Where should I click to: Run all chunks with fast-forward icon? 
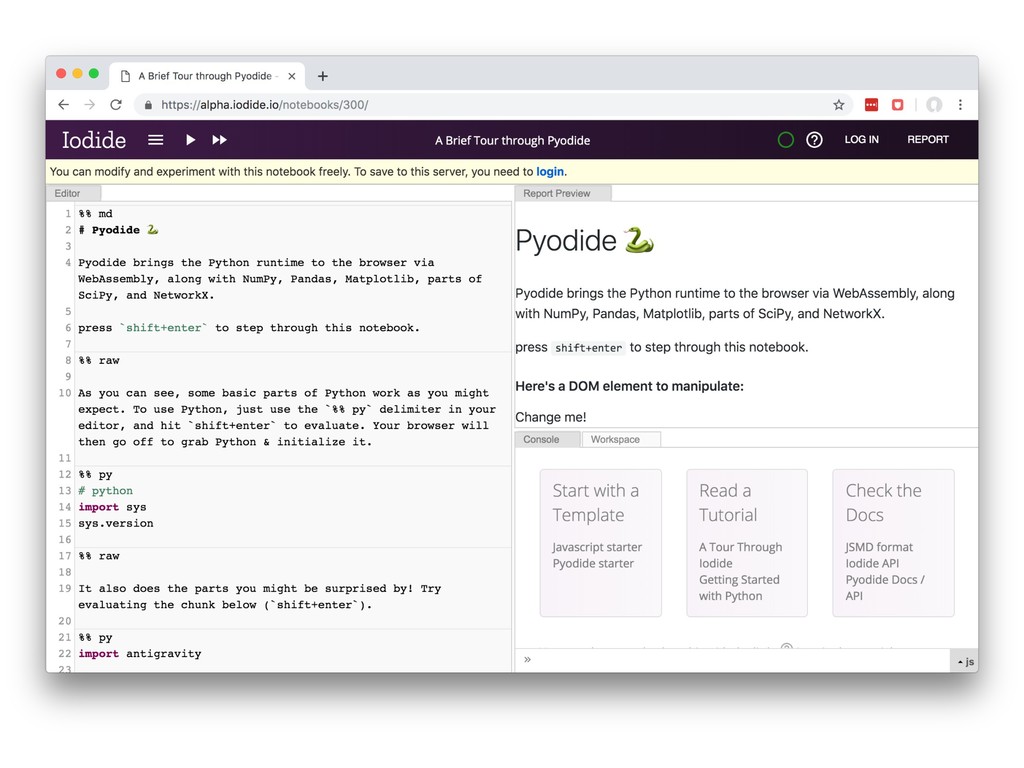click(x=219, y=140)
